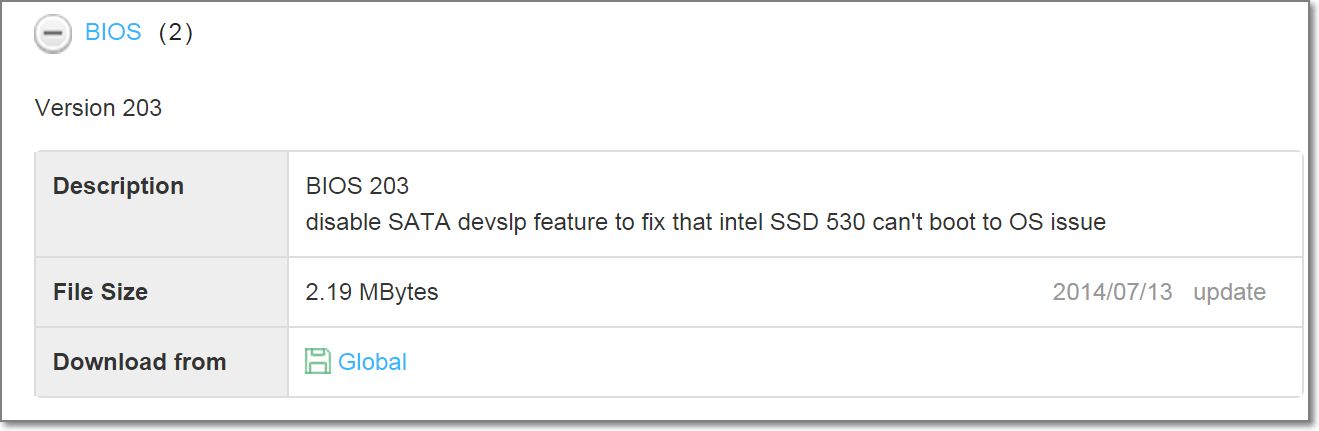The width and height of the screenshot is (1319, 431).
Task: Click the word "feature" in the fix note
Action: click(x=570, y=222)
